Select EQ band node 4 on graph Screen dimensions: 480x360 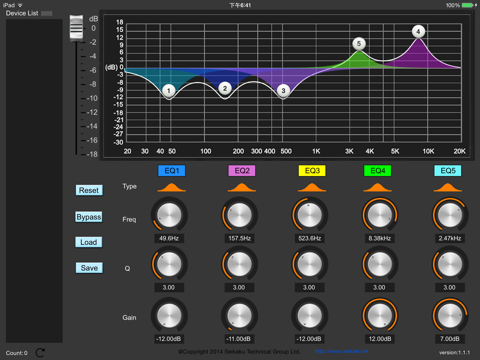[x=418, y=32]
